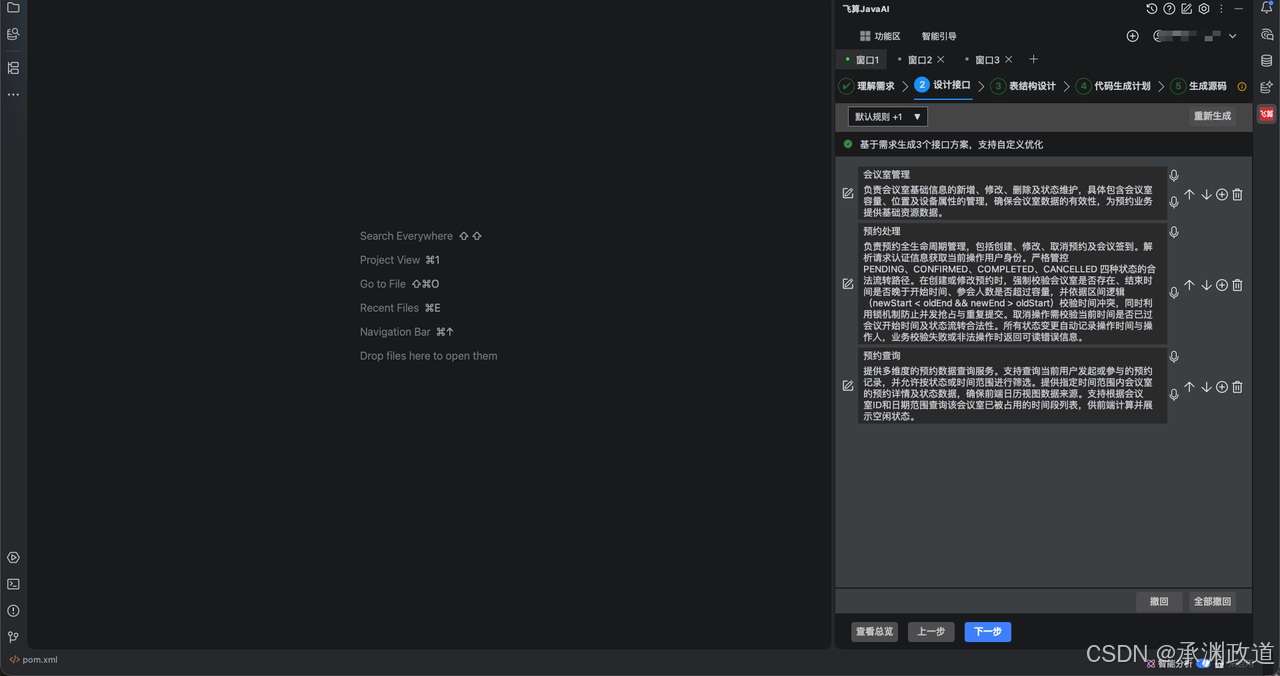Image resolution: width=1280 pixels, height=676 pixels.
Task: Move 预约处理 card down
Action: pos(1206,285)
